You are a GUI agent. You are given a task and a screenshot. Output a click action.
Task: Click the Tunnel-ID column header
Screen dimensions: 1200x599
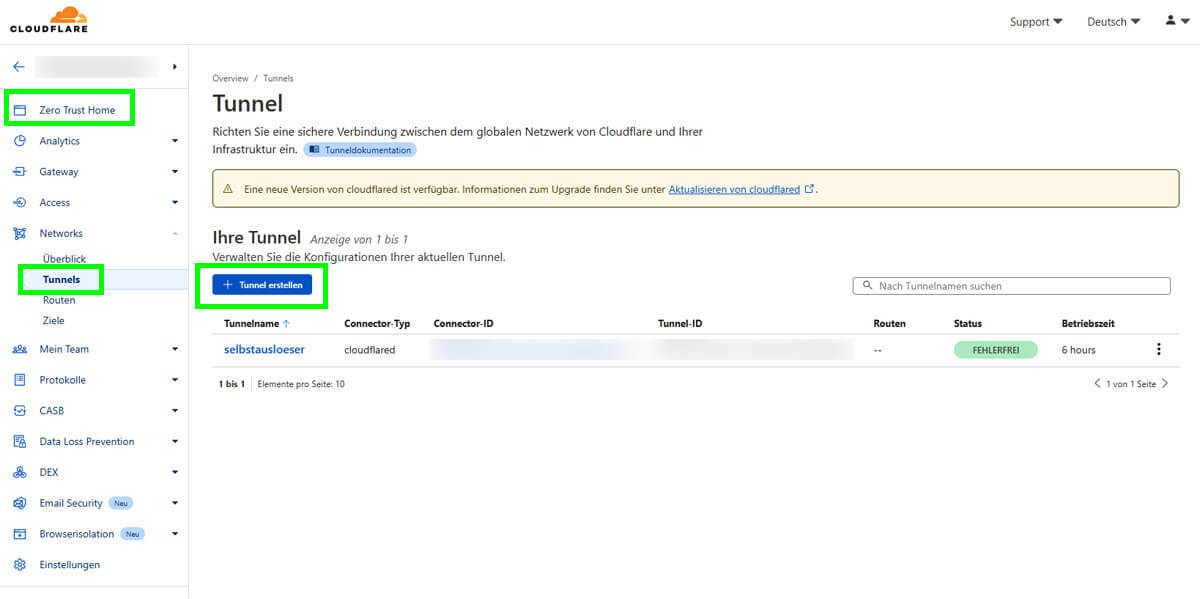(680, 324)
